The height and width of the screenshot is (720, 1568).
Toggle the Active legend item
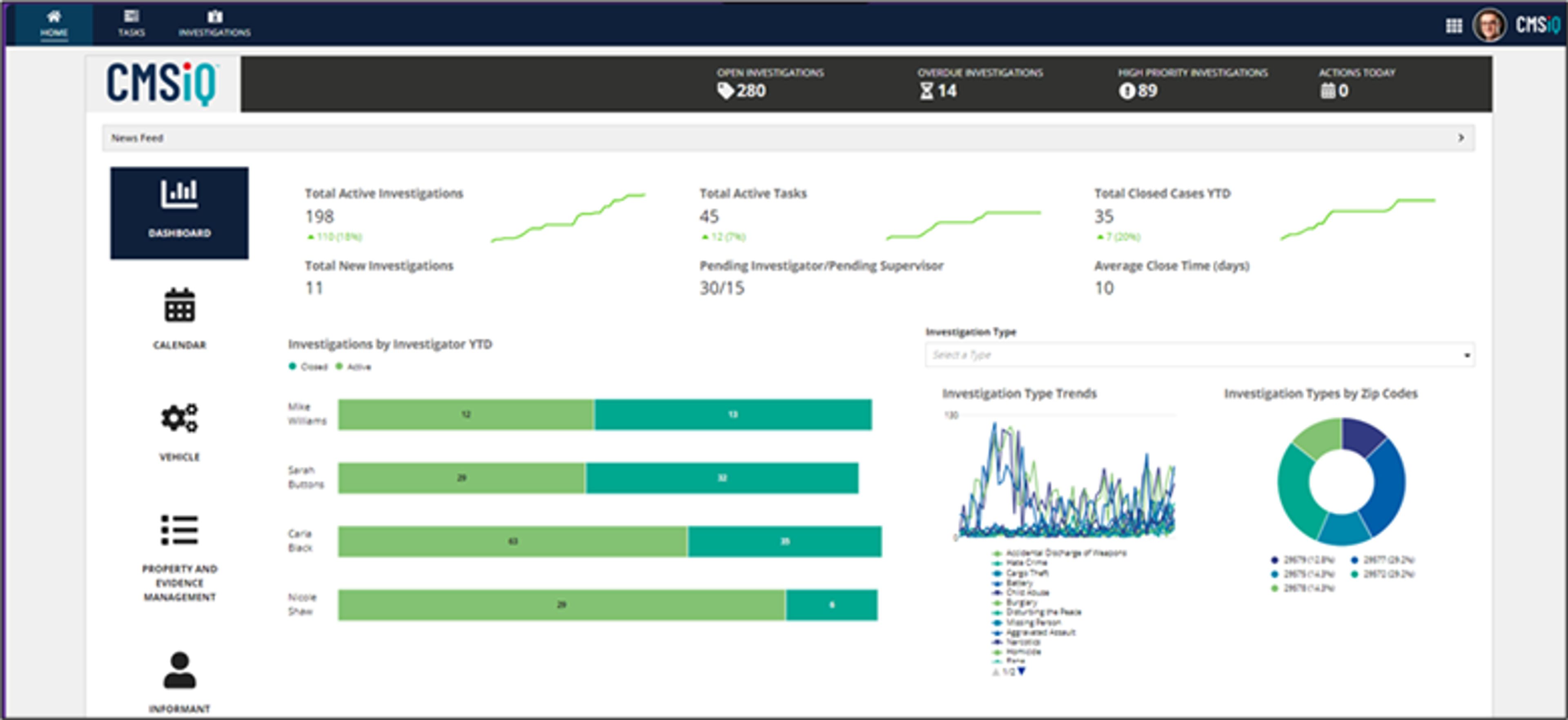tap(354, 366)
